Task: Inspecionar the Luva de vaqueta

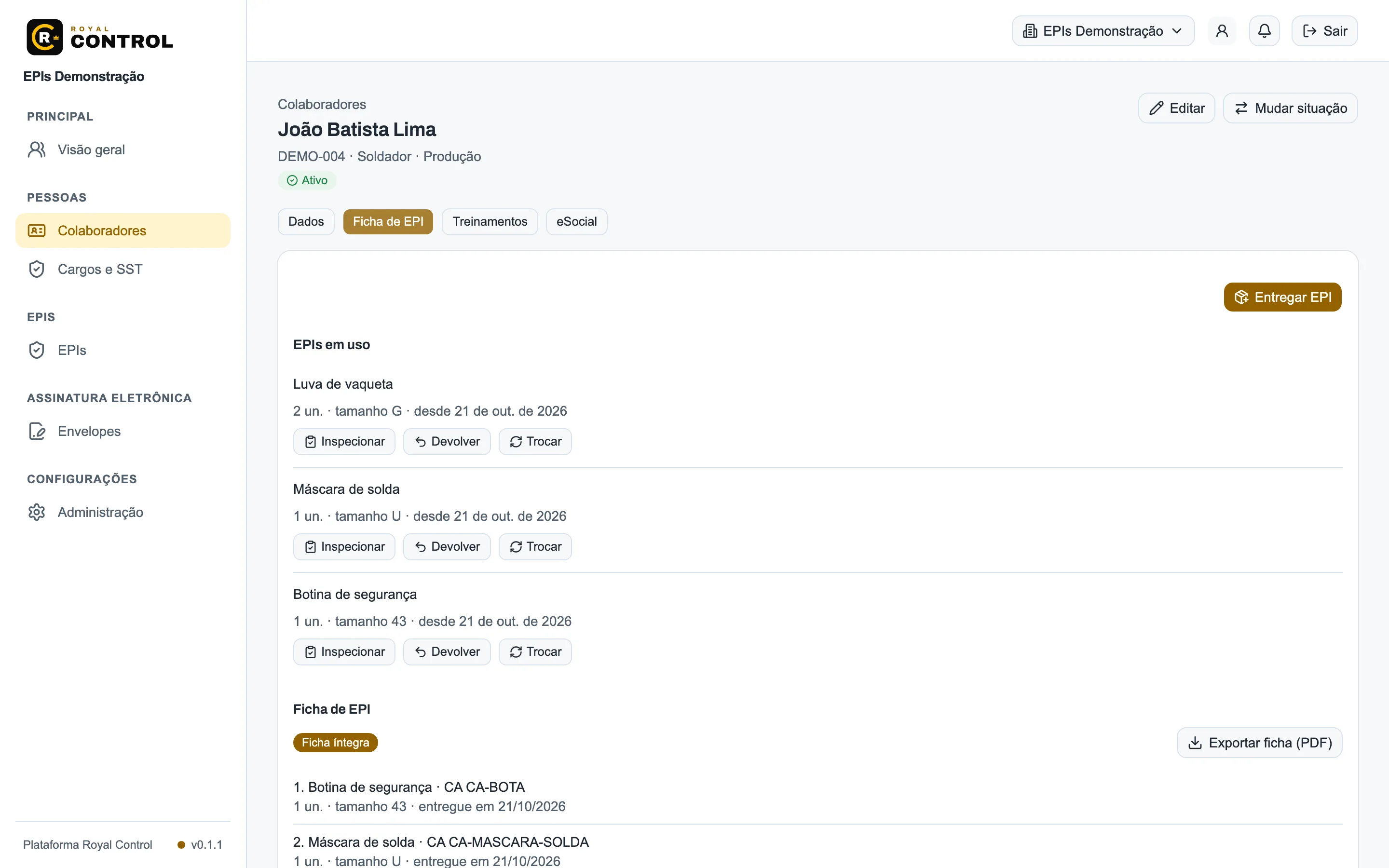Action: point(344,441)
